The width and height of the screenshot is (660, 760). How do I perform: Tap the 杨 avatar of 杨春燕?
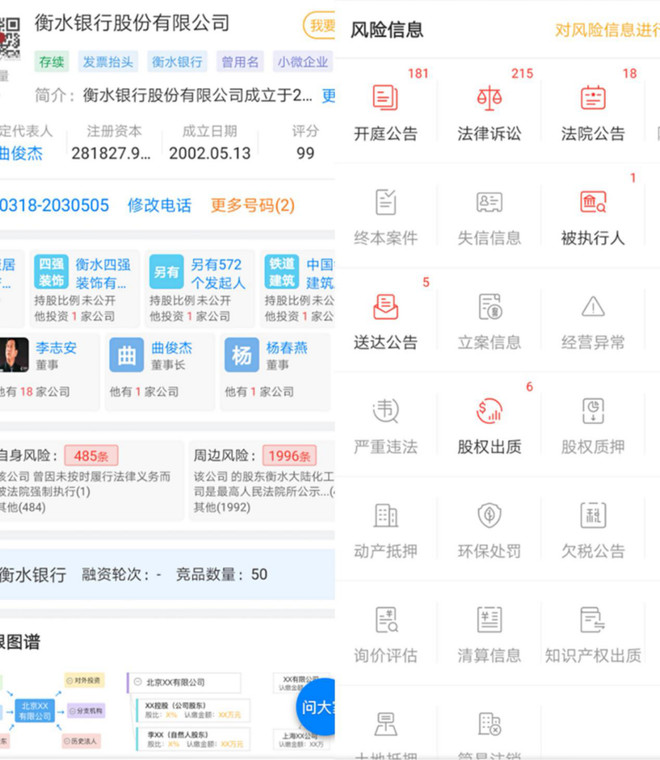[x=241, y=355]
